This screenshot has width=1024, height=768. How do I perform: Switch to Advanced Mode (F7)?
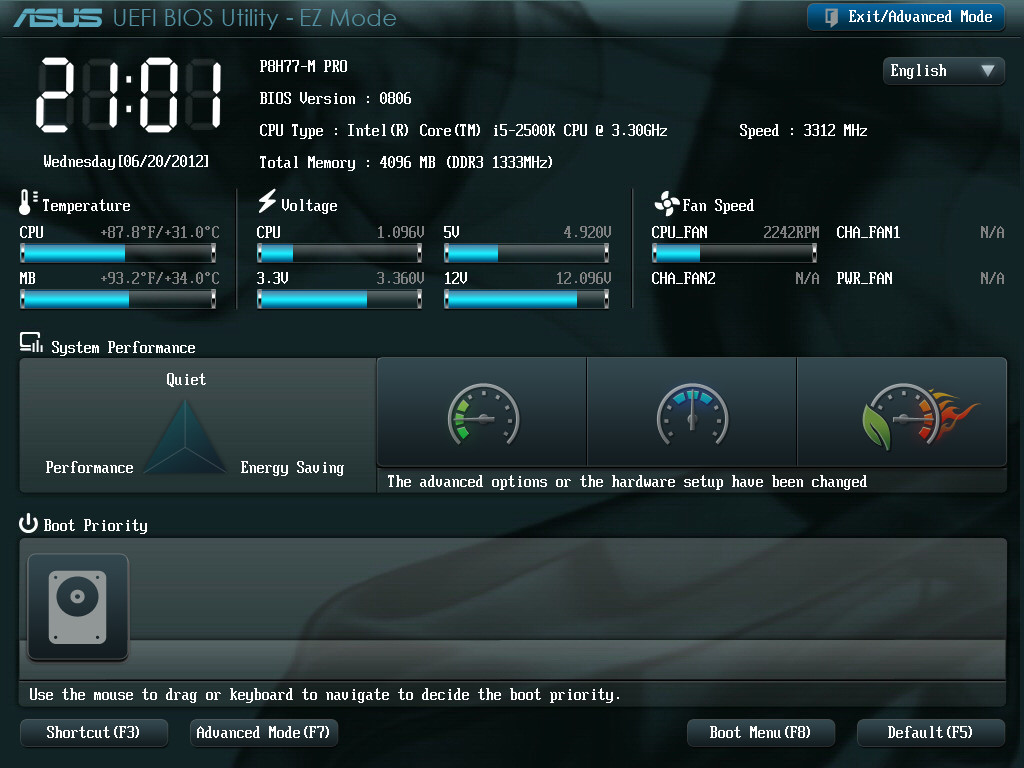(x=263, y=733)
